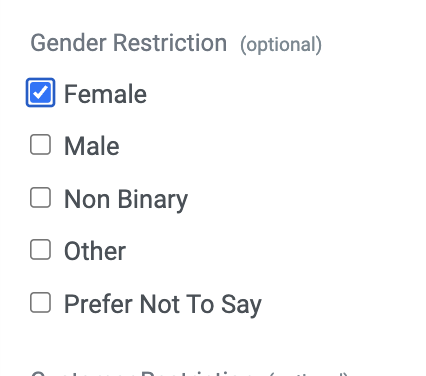Click the partially visible heading at the bottom
This screenshot has height=376, width=426.
[189, 373]
